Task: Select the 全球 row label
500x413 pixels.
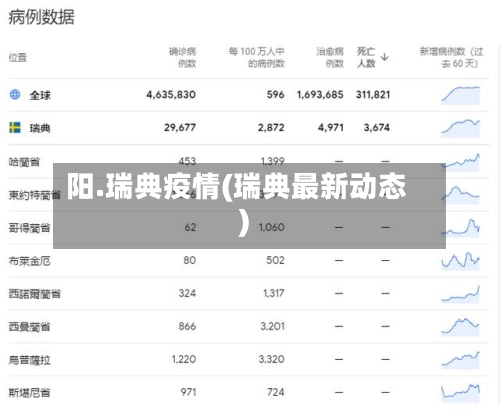Action: 40,95
